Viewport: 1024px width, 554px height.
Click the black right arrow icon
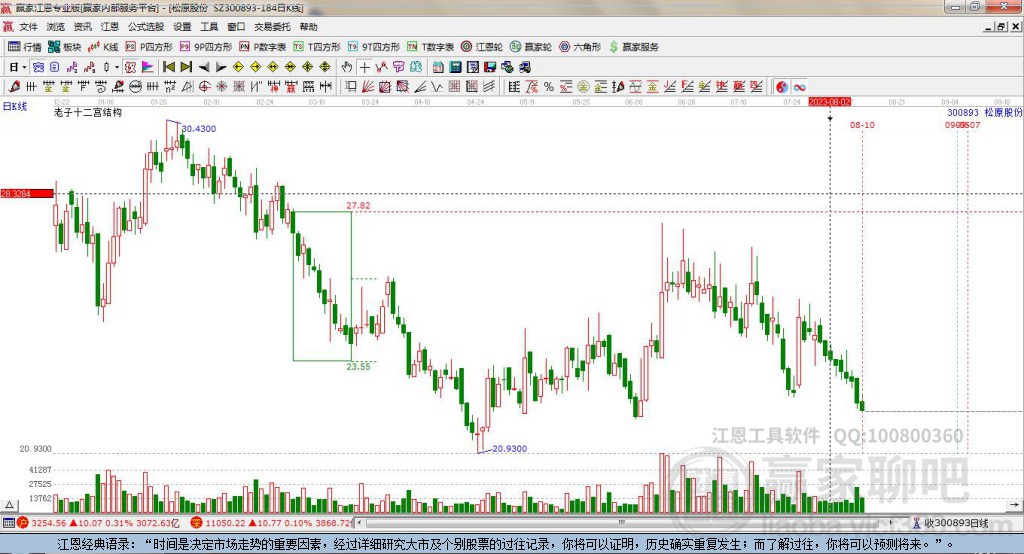(221, 67)
